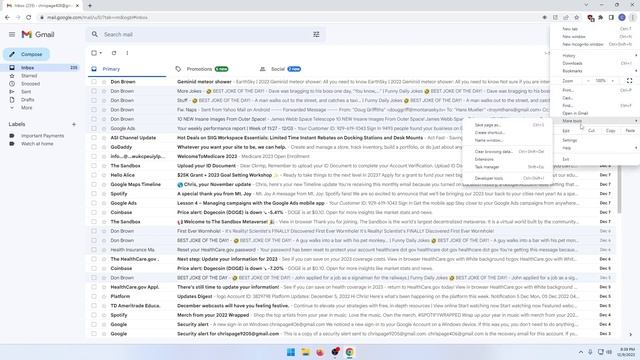This screenshot has height=360, width=640.
Task: Tick the Hello Alice email checkbox
Action: click(x=94, y=175)
